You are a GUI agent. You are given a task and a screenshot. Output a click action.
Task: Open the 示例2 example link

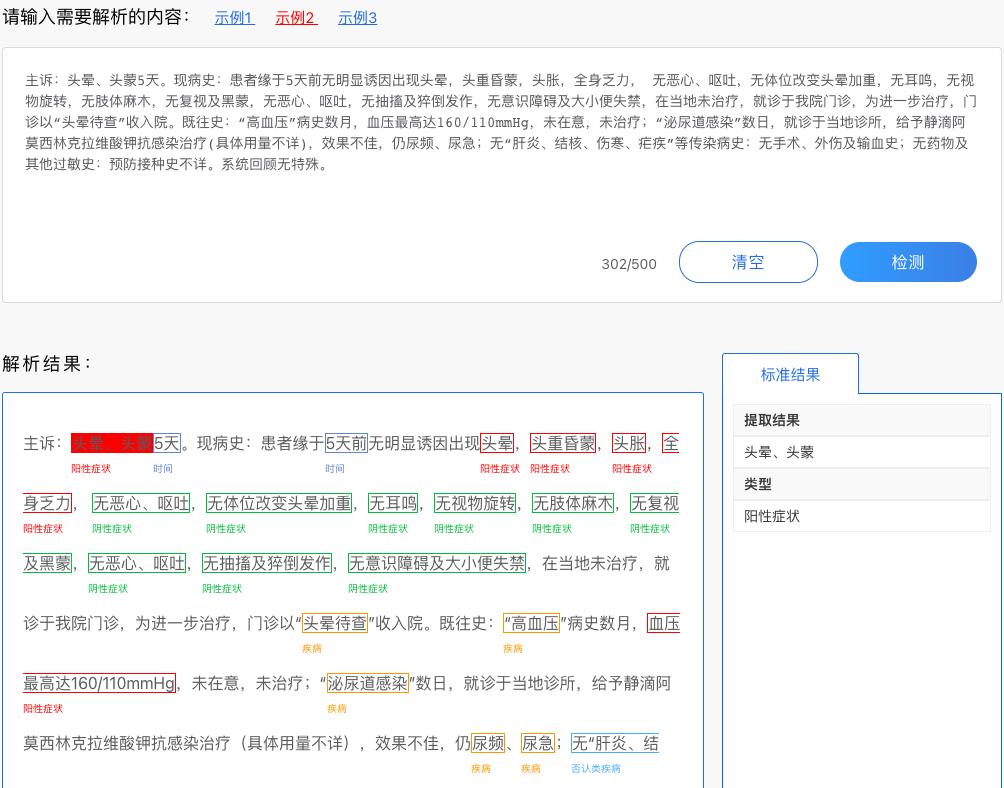pyautogui.click(x=296, y=18)
